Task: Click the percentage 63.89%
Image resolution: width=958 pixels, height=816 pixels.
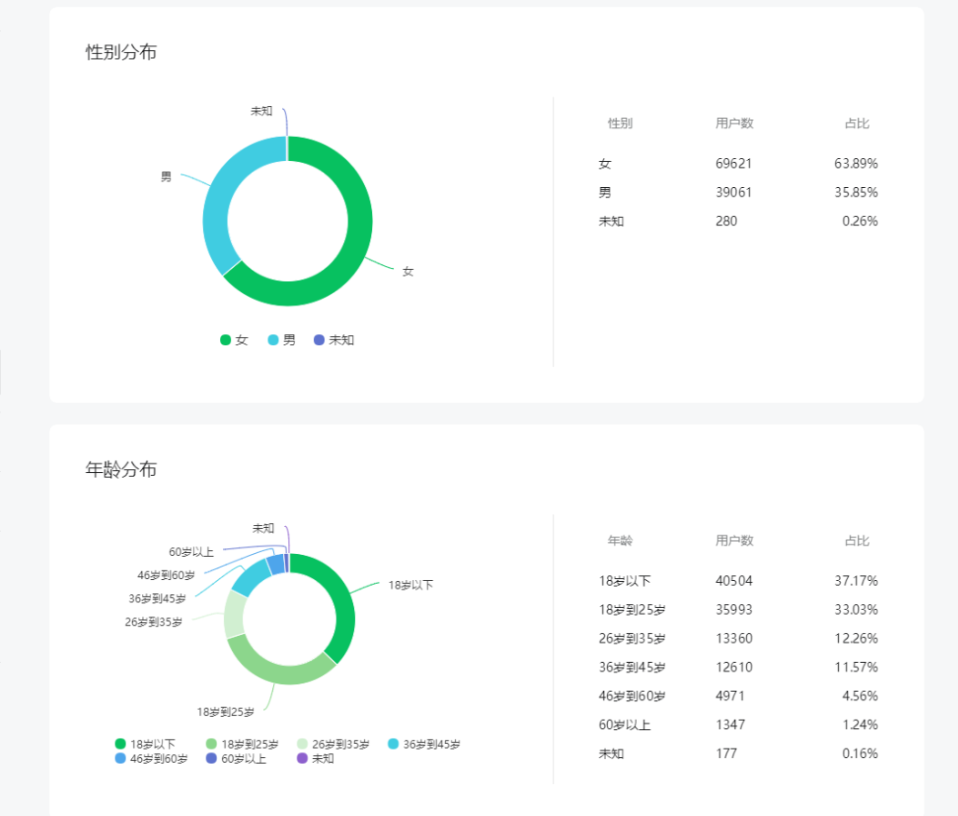Action: [x=856, y=164]
